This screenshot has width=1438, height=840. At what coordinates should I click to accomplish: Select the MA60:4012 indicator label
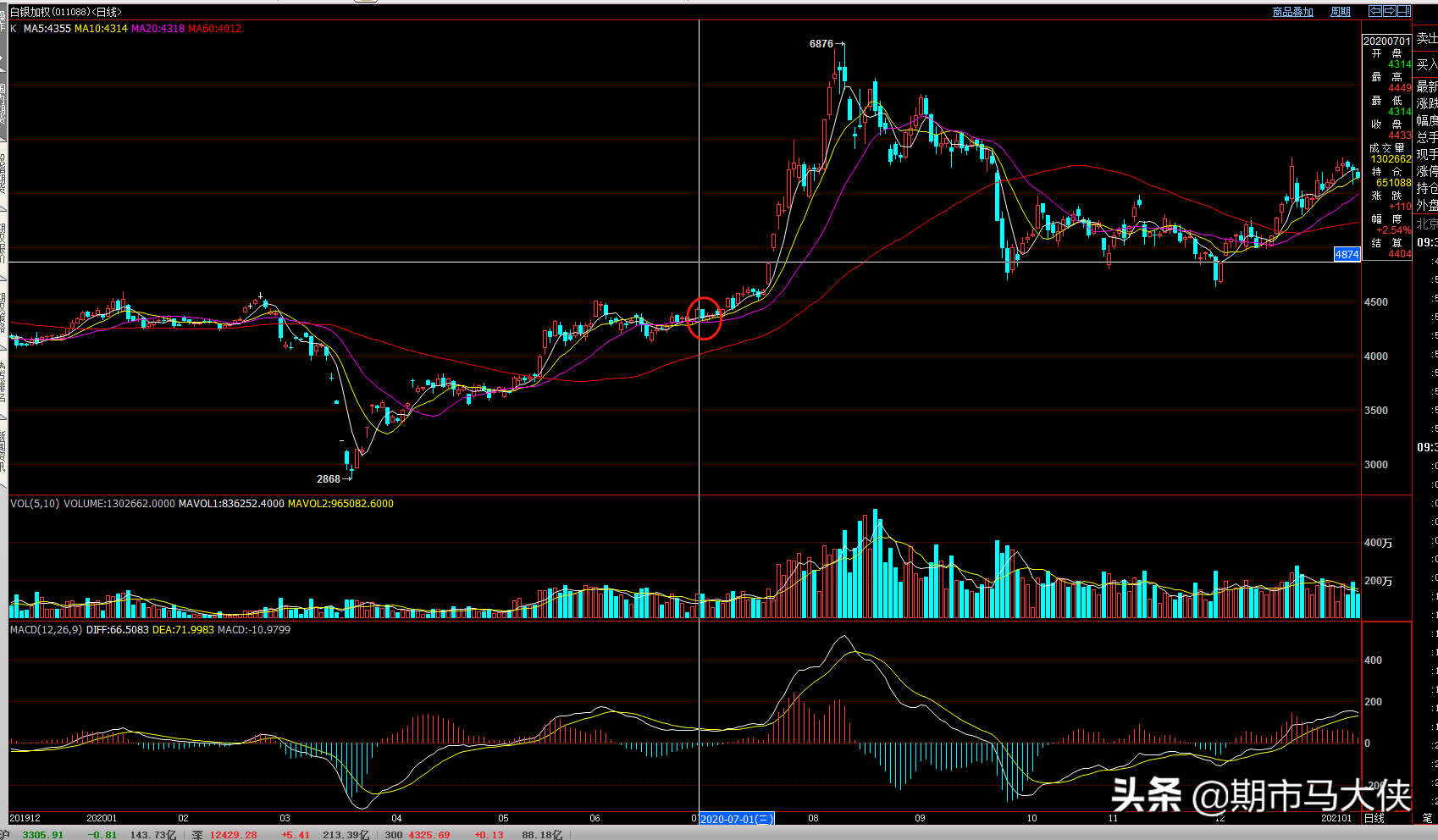(215, 29)
